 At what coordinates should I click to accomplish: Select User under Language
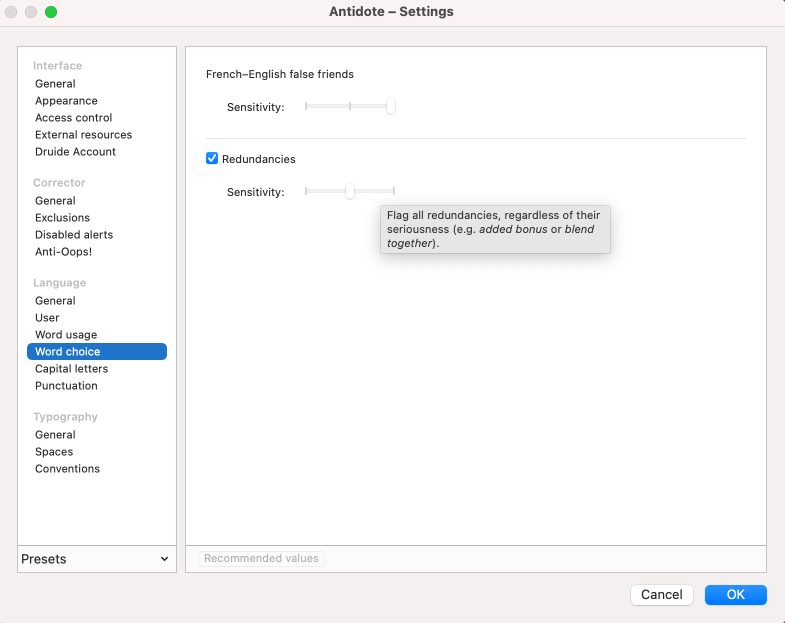47,318
